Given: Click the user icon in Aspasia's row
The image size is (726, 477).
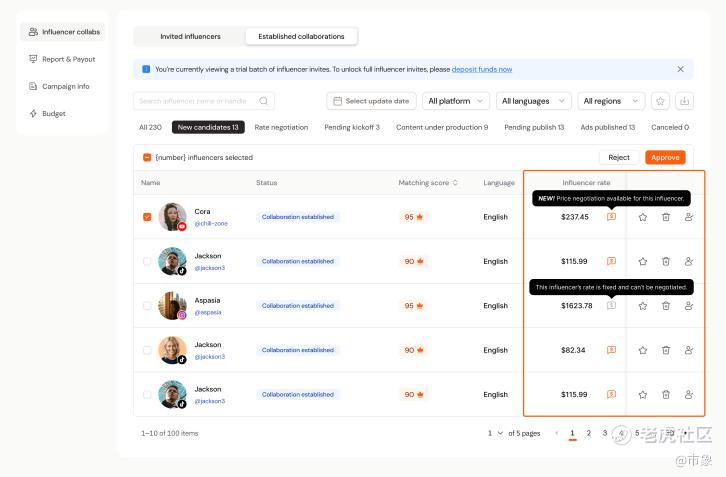Looking at the screenshot, I should (x=689, y=306).
